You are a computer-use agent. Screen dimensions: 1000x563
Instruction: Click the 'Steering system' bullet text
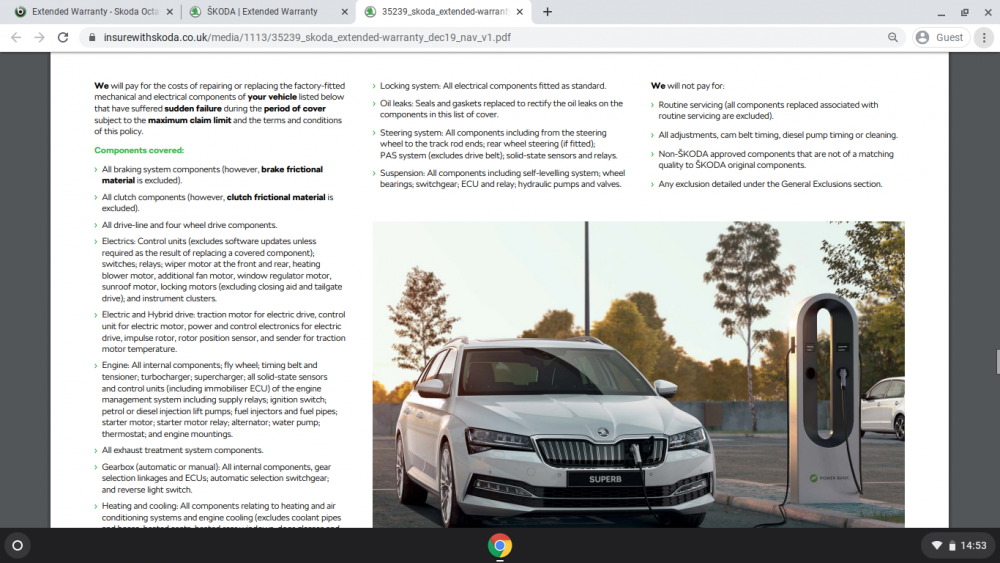[499, 144]
